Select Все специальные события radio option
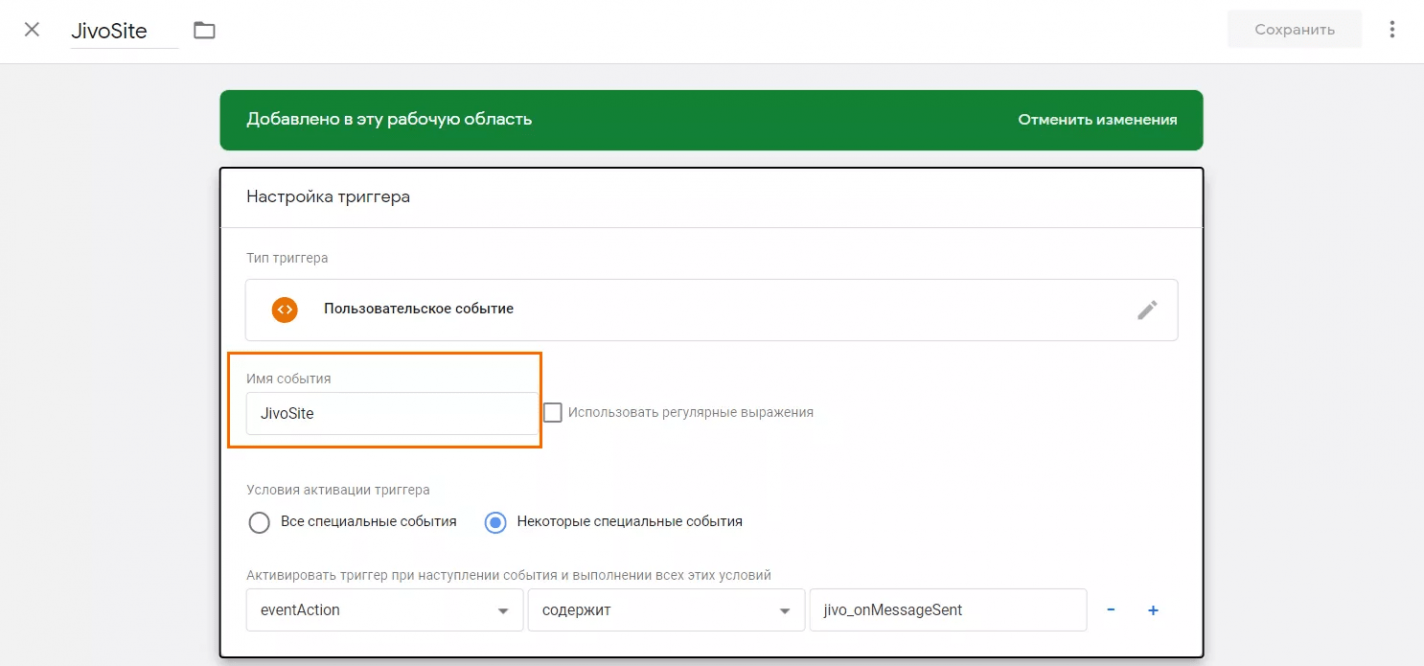Image resolution: width=1424 pixels, height=666 pixels. point(260,522)
